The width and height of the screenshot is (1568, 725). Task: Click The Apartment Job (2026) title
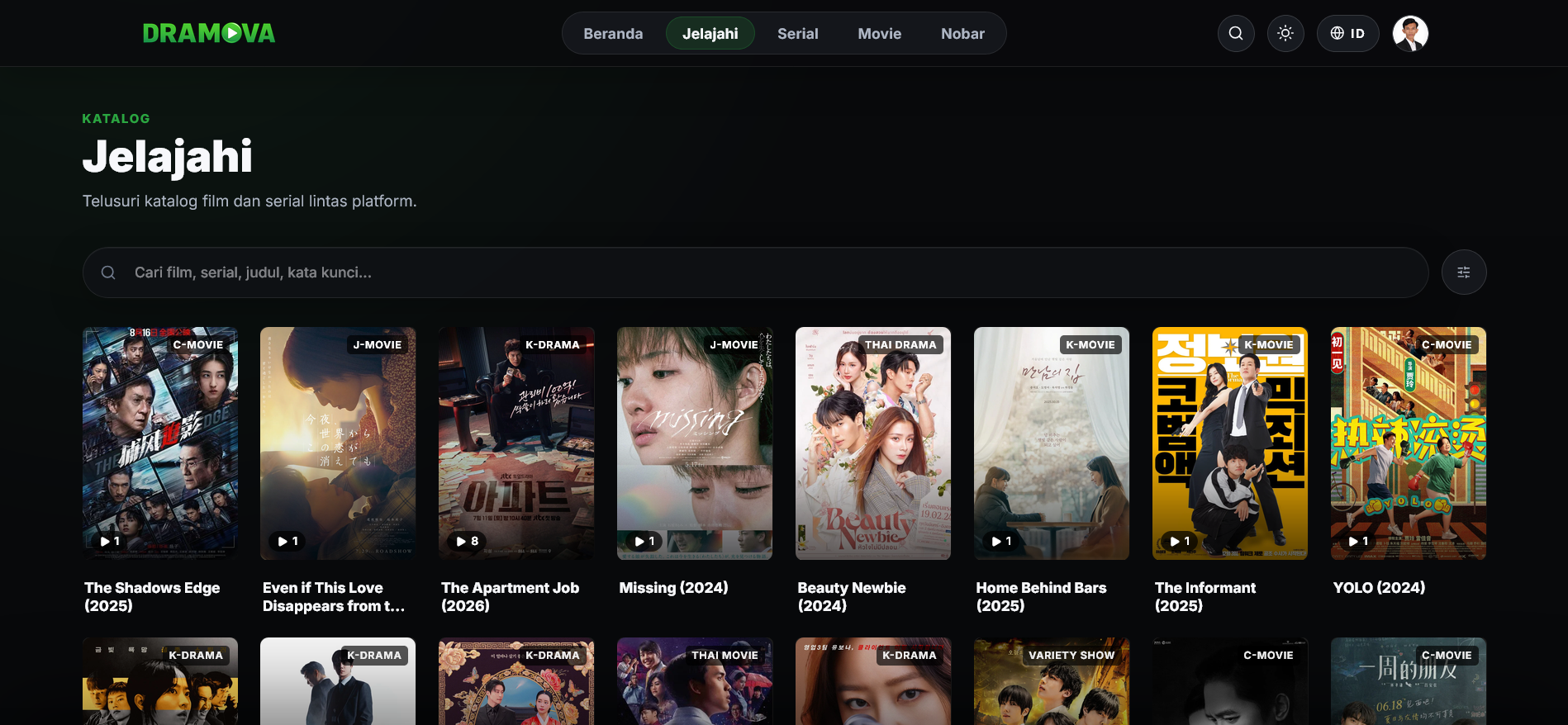click(511, 597)
